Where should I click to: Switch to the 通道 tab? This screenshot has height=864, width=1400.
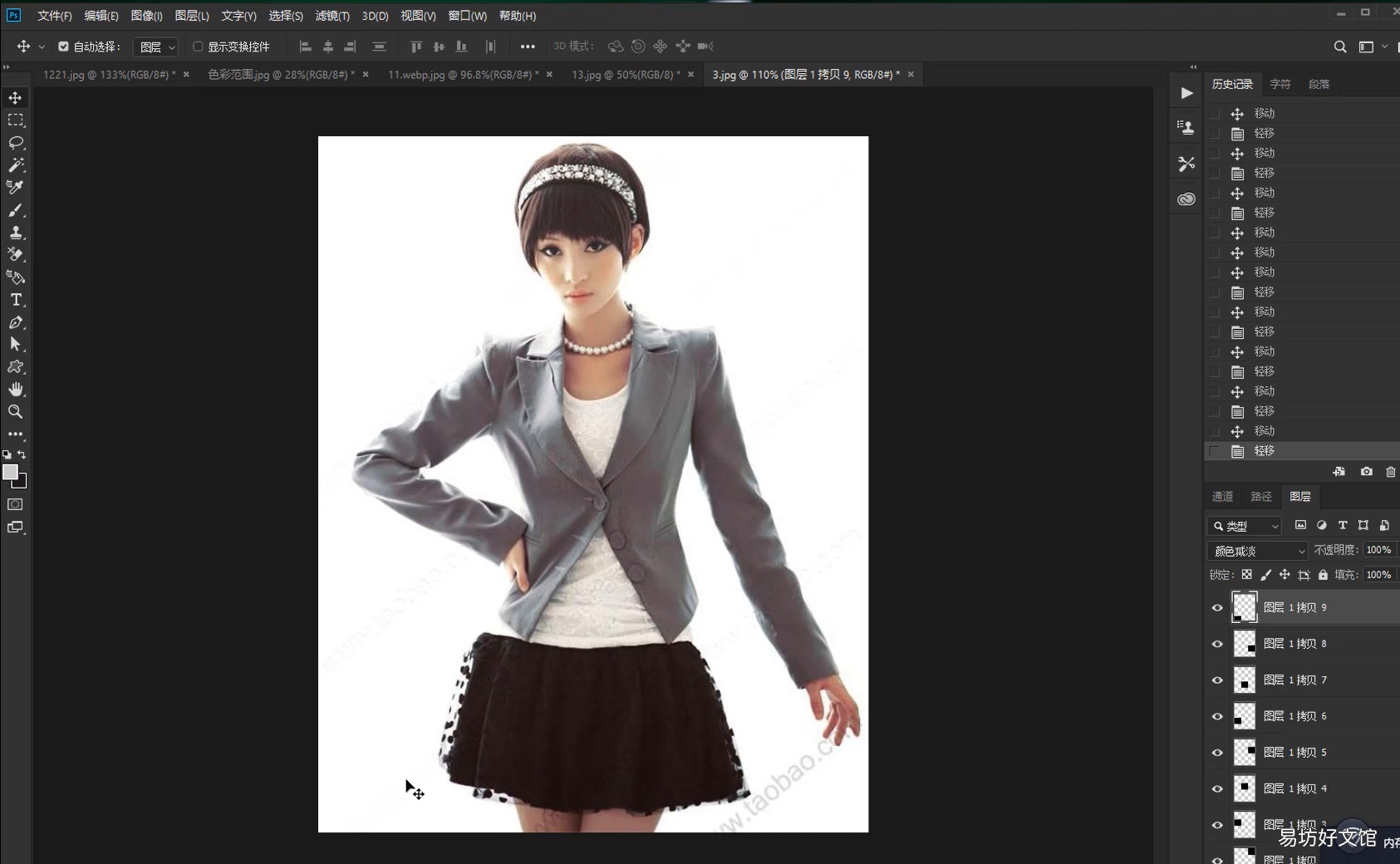[1222, 497]
